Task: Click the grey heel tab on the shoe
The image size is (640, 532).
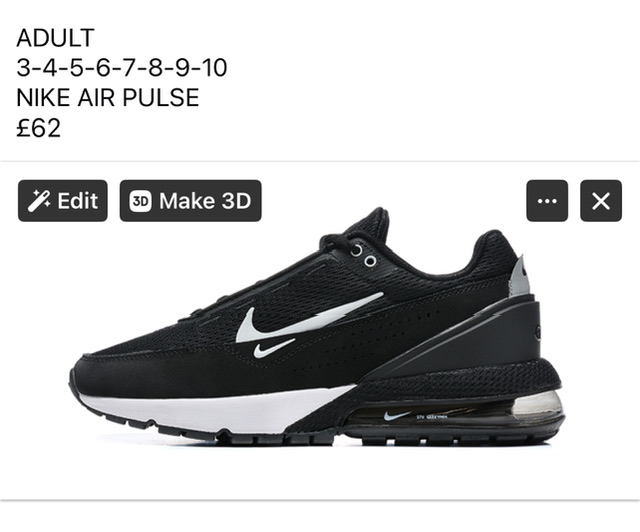Action: [520, 275]
